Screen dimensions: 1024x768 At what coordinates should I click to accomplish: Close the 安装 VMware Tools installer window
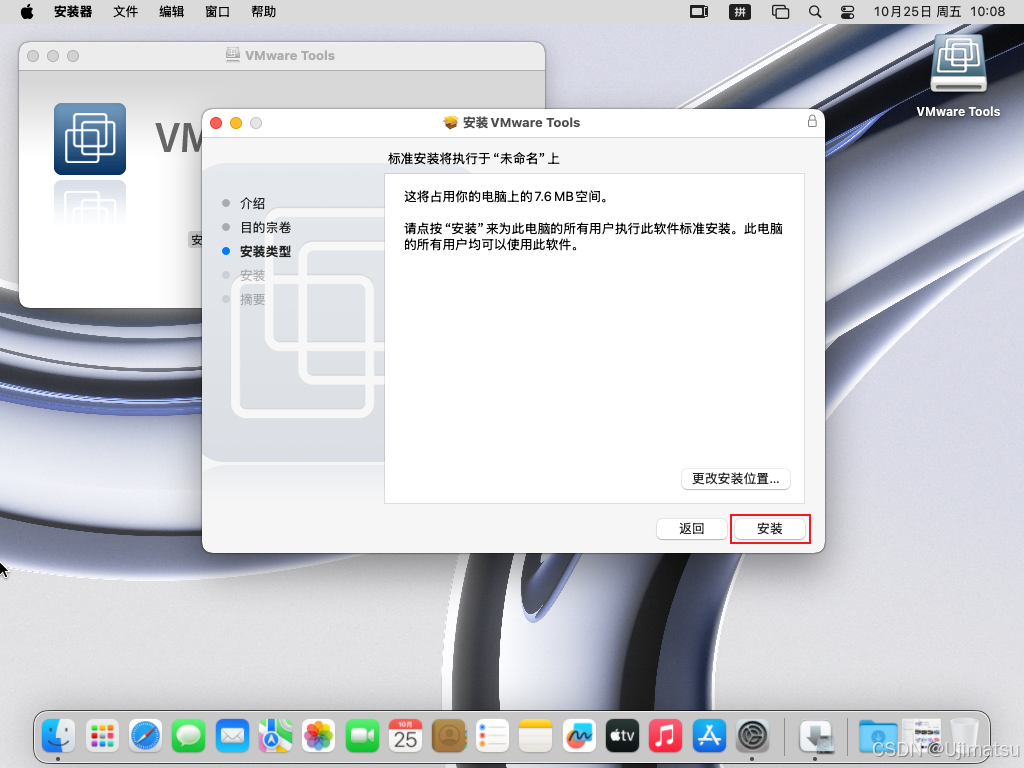tap(216, 123)
